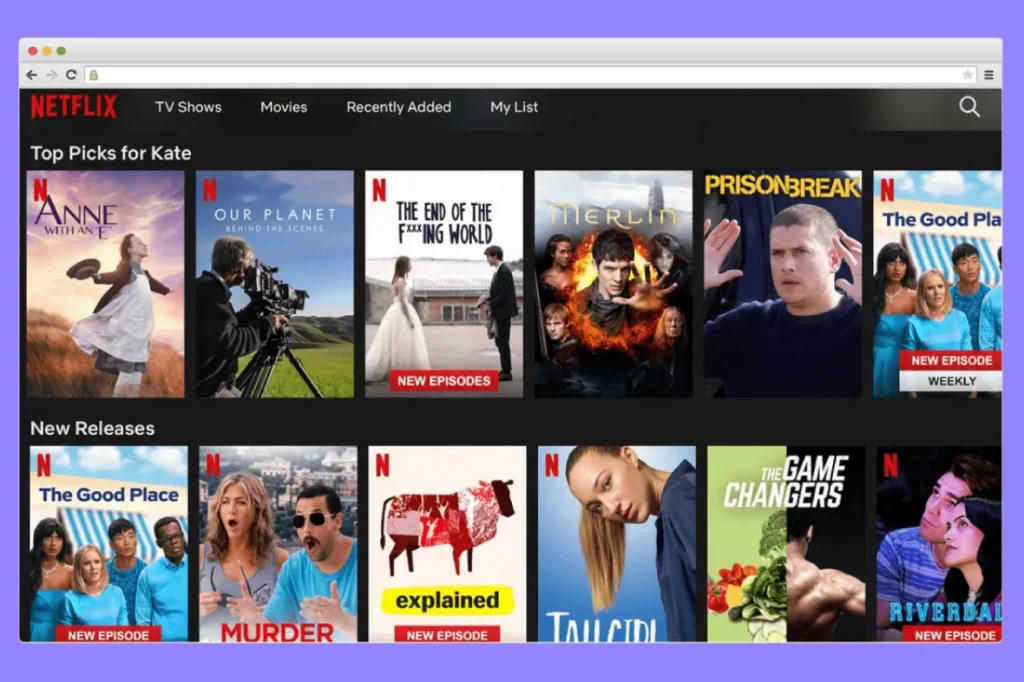Screen dimensions: 1024x682
Task: Open the Prison Break poster
Action: click(782, 284)
